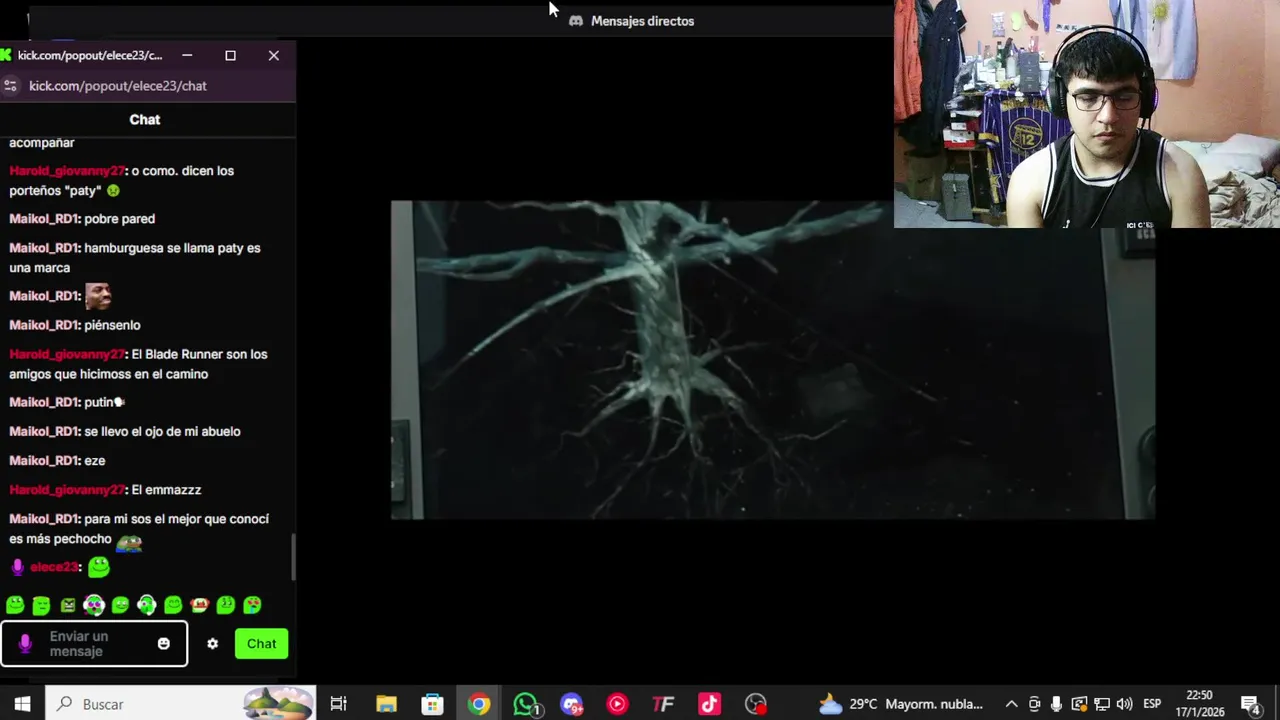Open OBS Studio from the taskbar
Viewport: 1280px width, 720px height.
(x=756, y=704)
